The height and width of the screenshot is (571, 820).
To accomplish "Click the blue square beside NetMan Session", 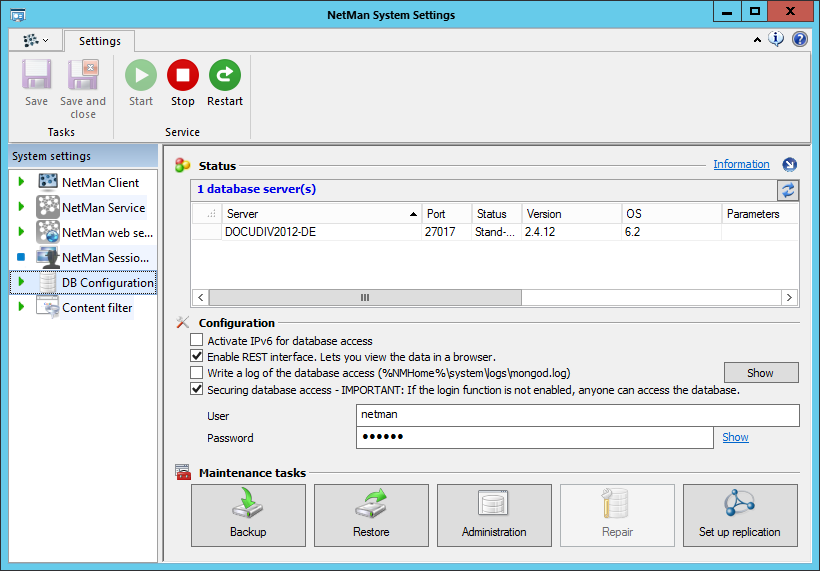I will pos(21,257).
